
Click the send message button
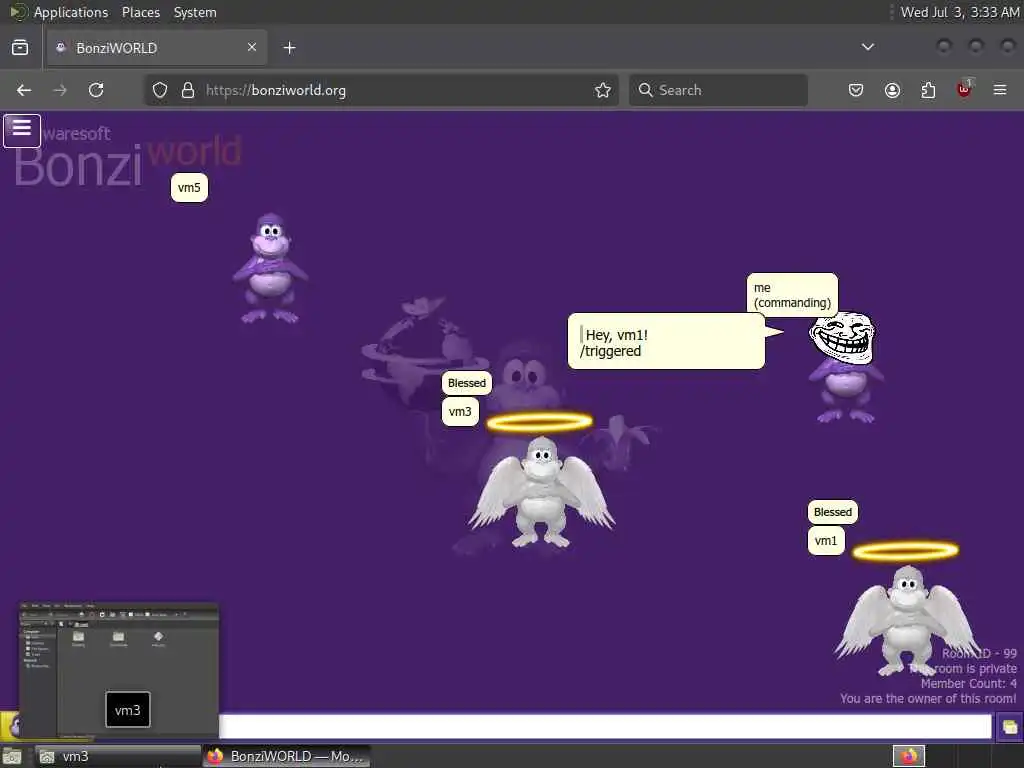click(x=1009, y=727)
